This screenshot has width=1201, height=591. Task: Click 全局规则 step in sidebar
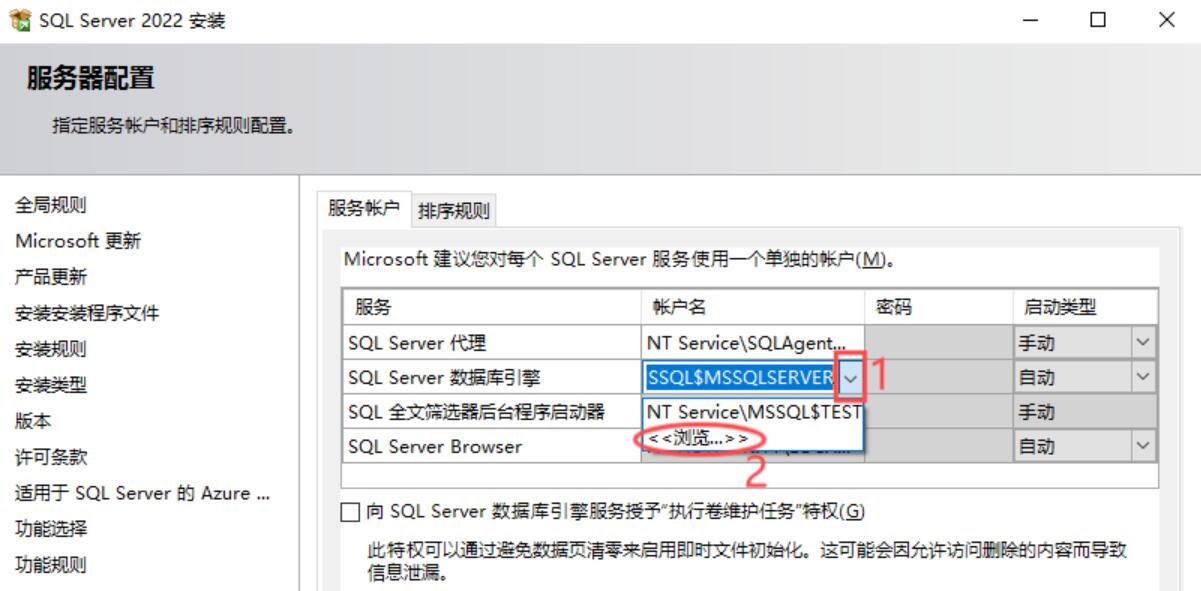click(x=51, y=205)
